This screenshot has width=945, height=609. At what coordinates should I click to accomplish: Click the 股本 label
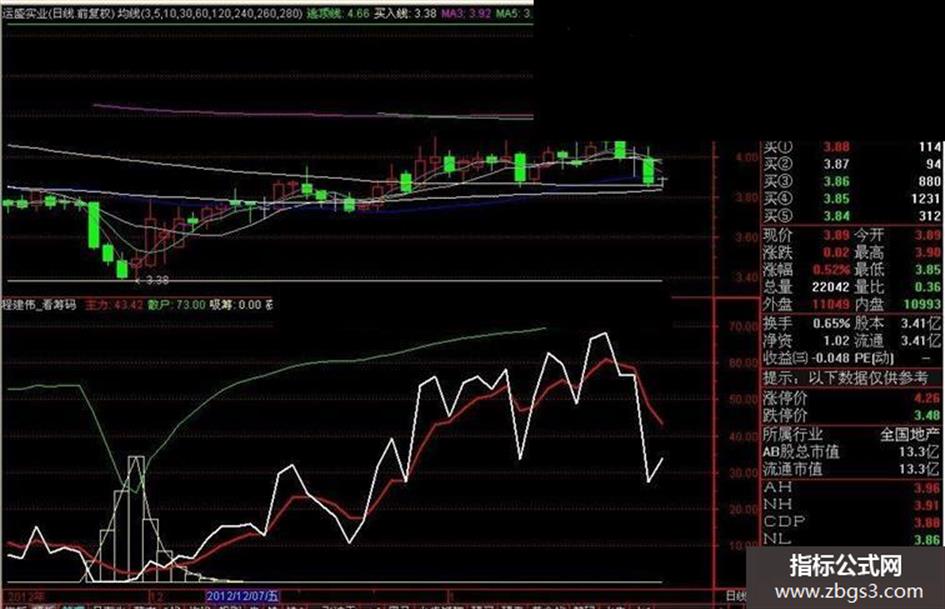tap(869, 323)
